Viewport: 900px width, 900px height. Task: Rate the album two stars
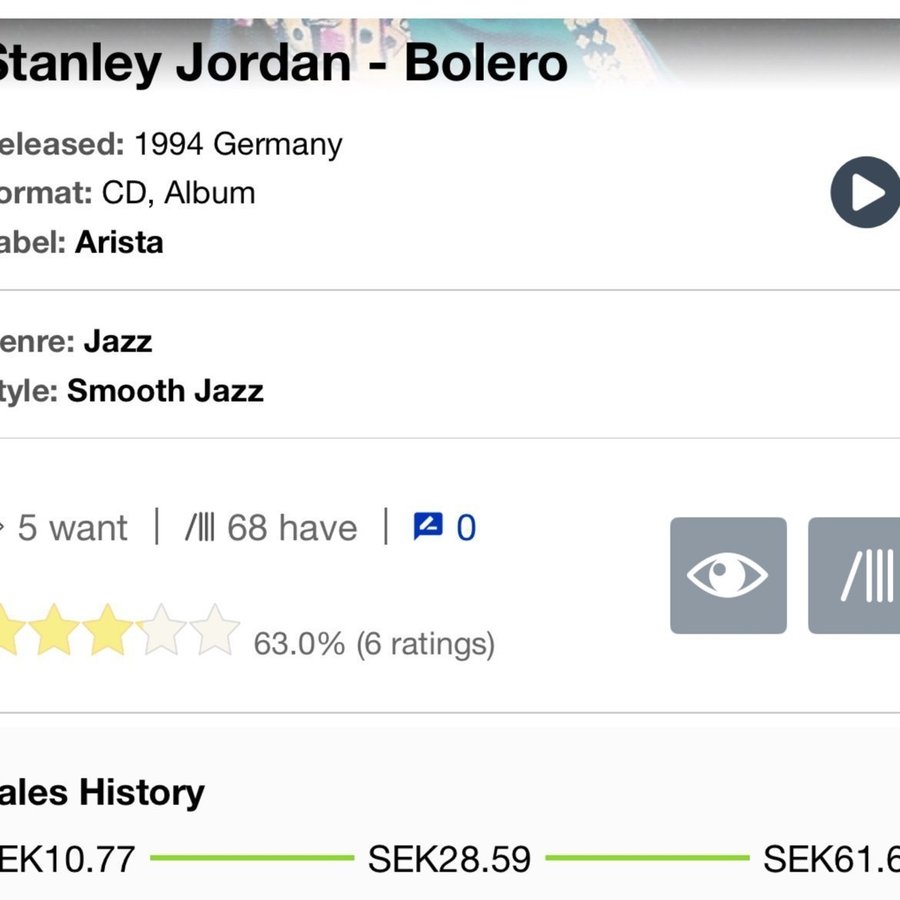tap(54, 632)
